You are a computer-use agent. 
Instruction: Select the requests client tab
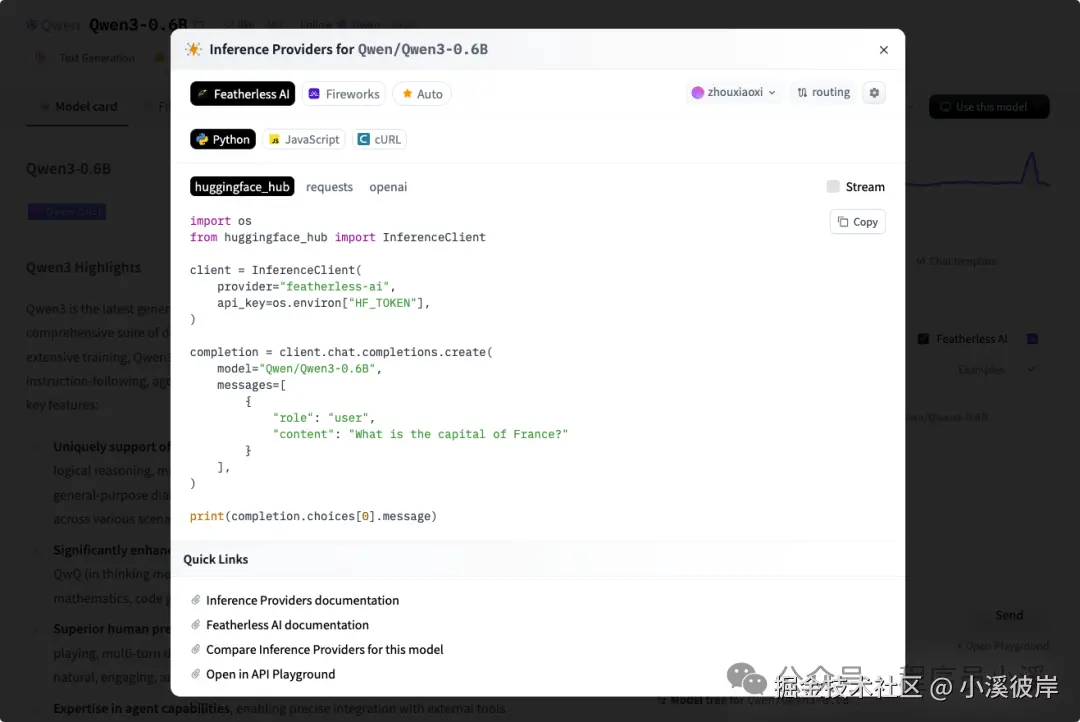[x=329, y=187]
